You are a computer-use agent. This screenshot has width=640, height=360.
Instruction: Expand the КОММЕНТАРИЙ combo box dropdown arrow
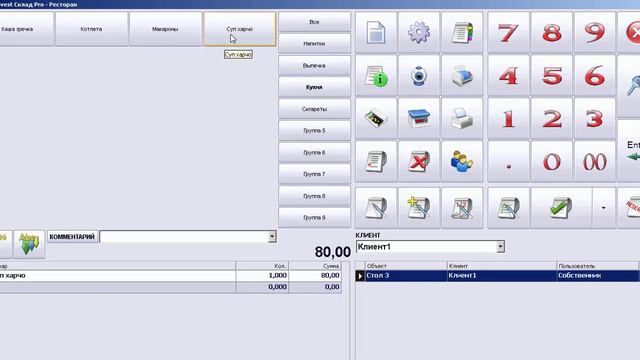click(272, 237)
